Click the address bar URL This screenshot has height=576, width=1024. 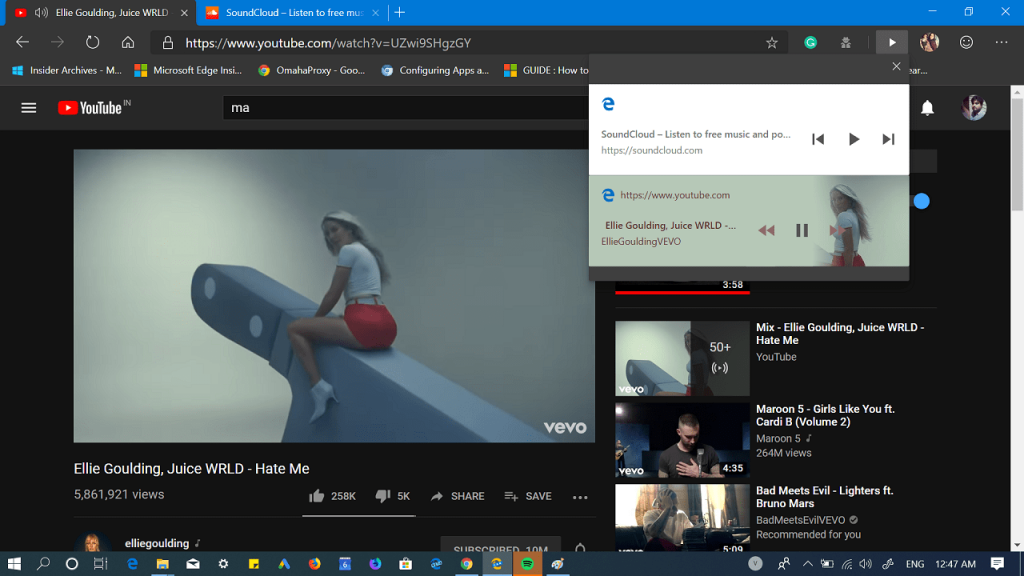point(328,43)
